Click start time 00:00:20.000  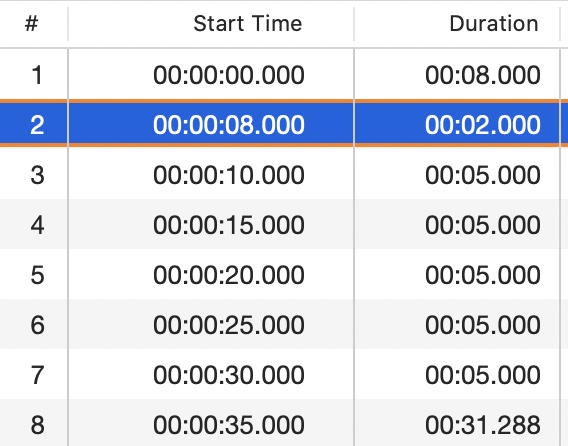pyautogui.click(x=229, y=275)
